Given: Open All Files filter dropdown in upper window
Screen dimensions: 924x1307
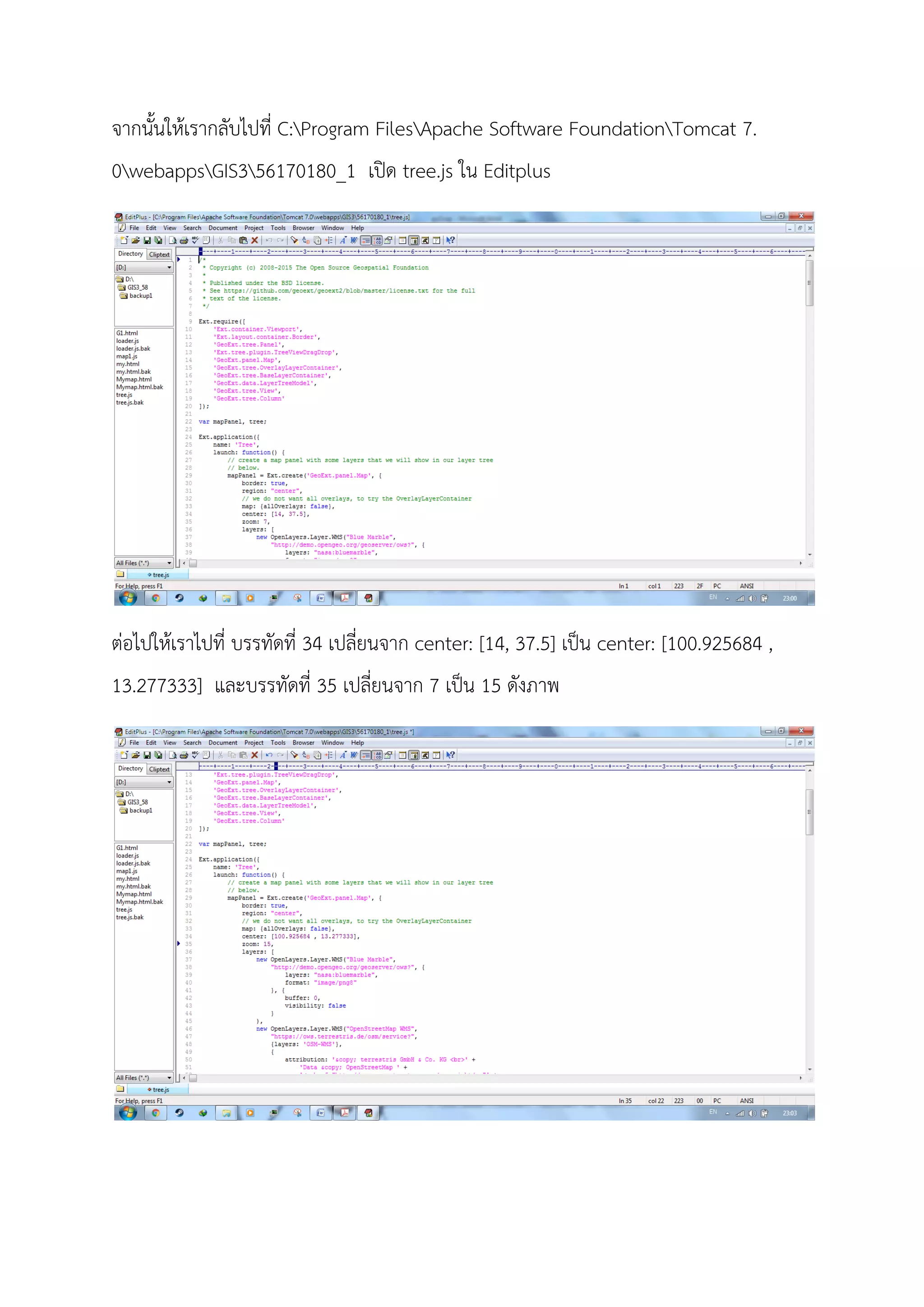Looking at the screenshot, I should tap(144, 563).
